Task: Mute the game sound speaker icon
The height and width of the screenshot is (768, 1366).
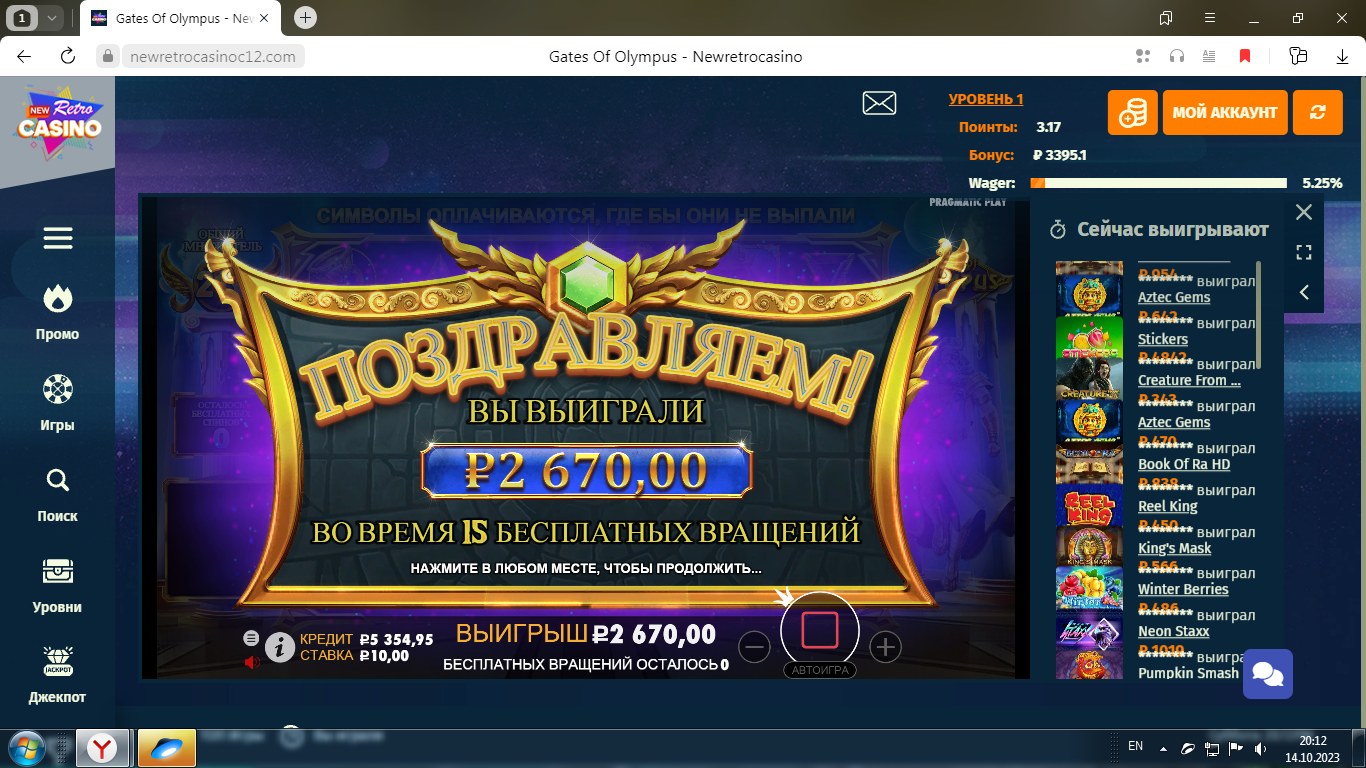Action: [252, 662]
